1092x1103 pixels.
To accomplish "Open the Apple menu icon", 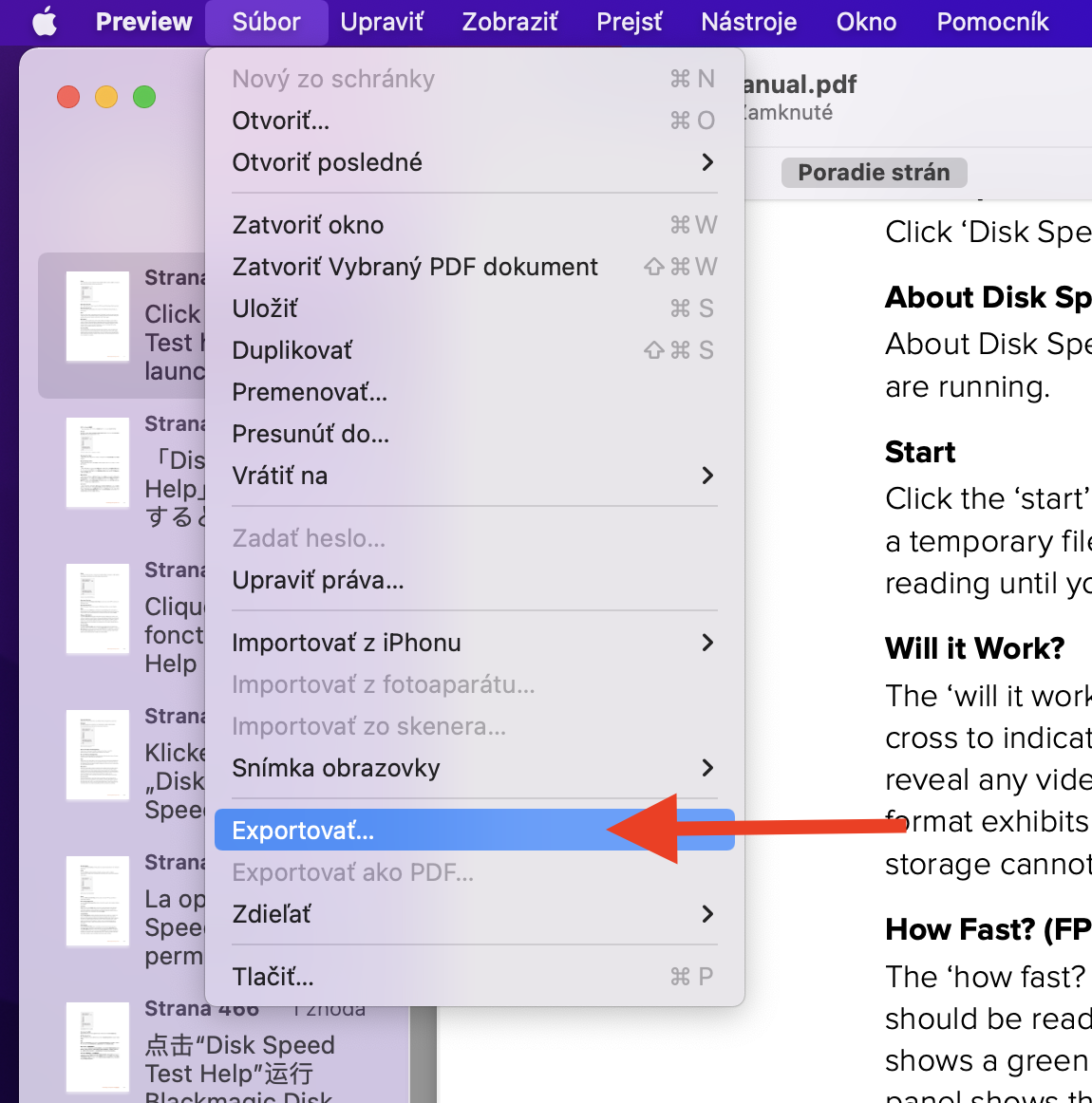I will coord(45,22).
